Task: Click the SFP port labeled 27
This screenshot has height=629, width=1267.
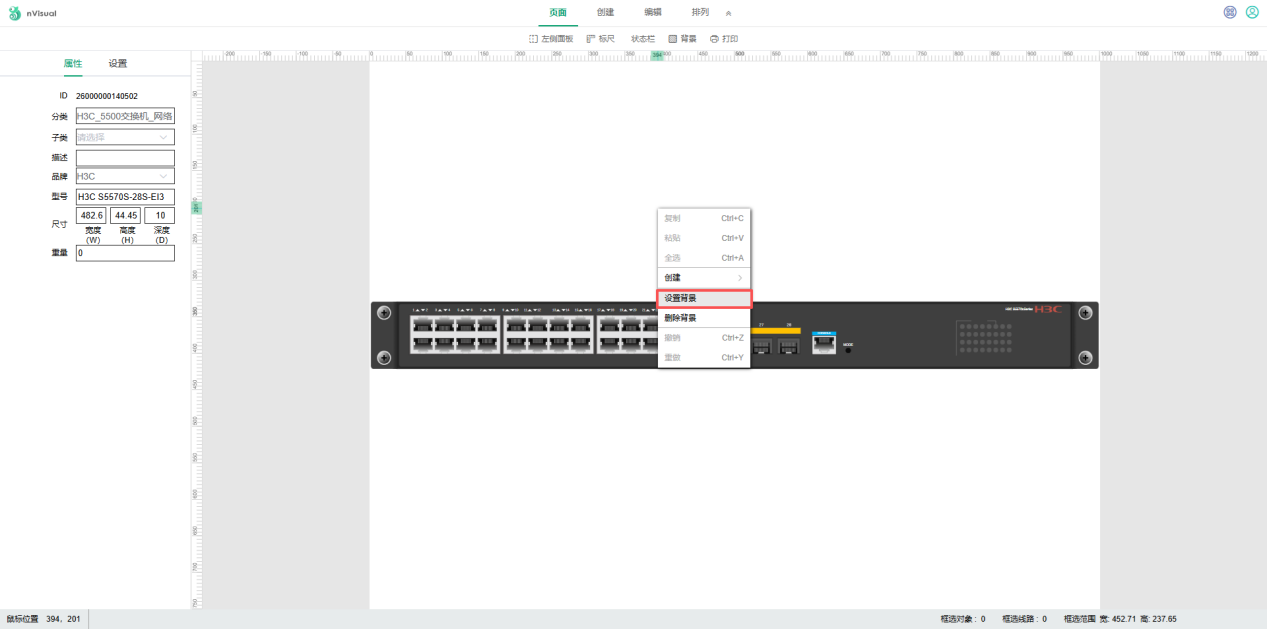Action: pyautogui.click(x=762, y=346)
